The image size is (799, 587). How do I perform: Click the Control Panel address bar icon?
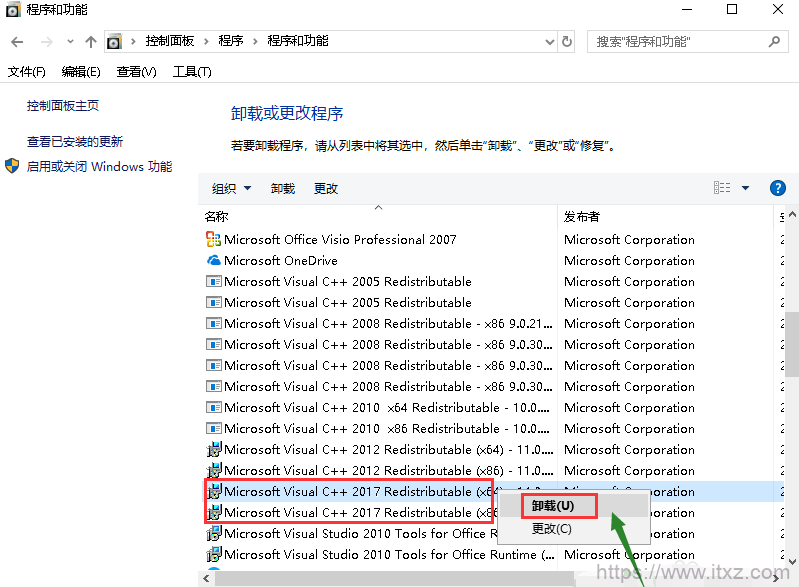pyautogui.click(x=115, y=41)
